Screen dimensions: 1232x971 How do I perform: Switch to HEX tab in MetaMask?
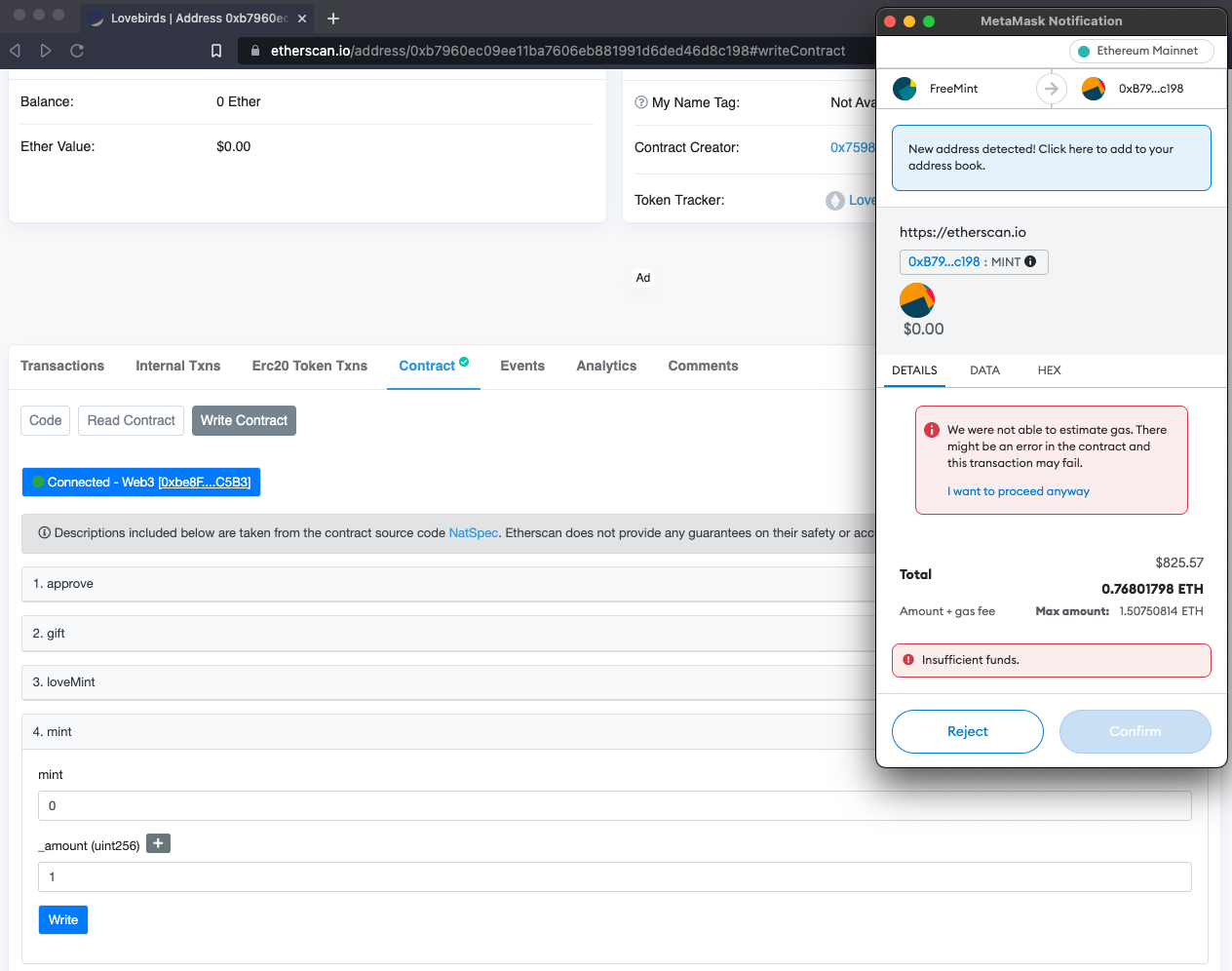tap(1049, 370)
